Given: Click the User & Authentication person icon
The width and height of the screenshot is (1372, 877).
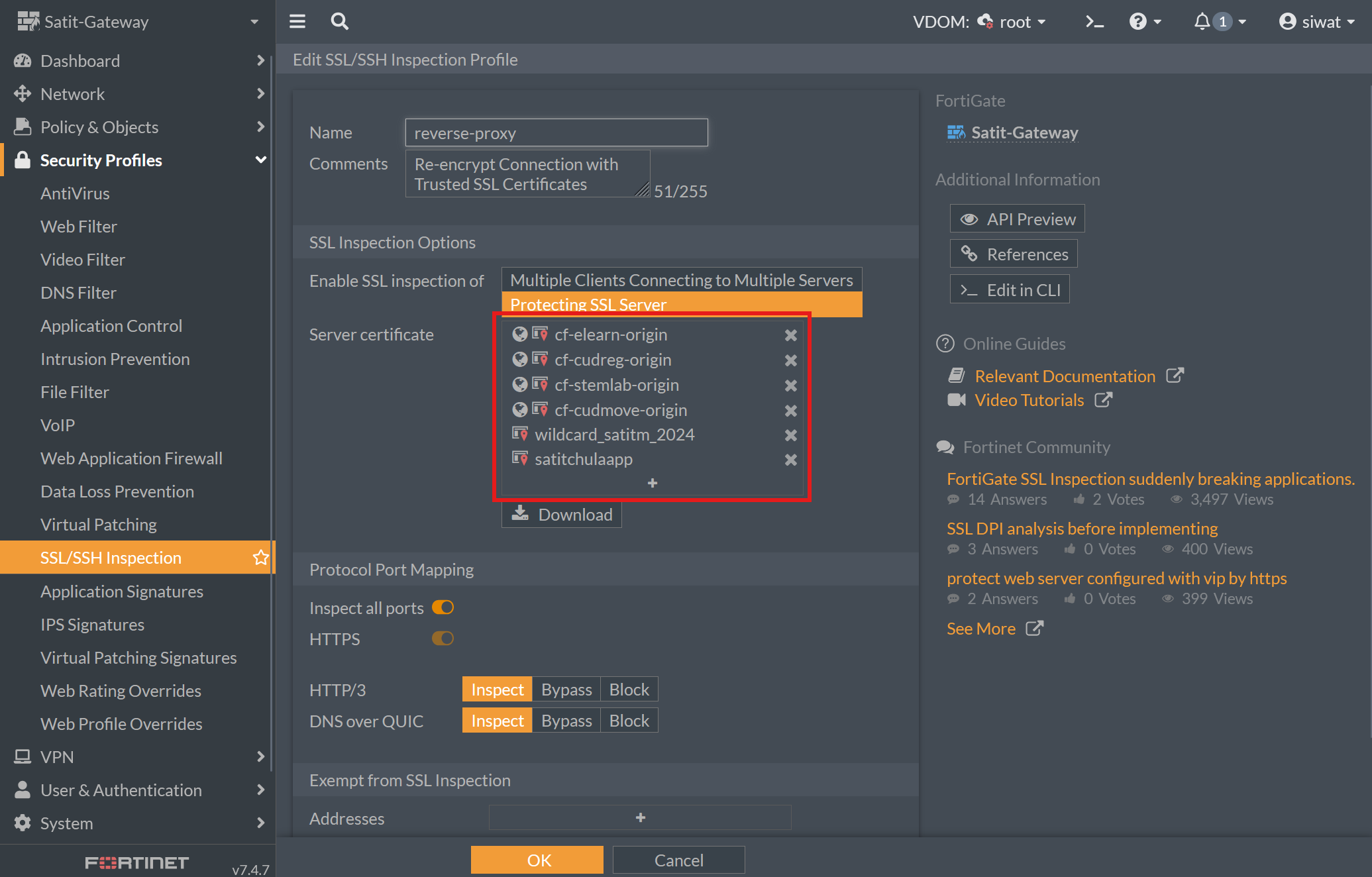Looking at the screenshot, I should [x=23, y=790].
